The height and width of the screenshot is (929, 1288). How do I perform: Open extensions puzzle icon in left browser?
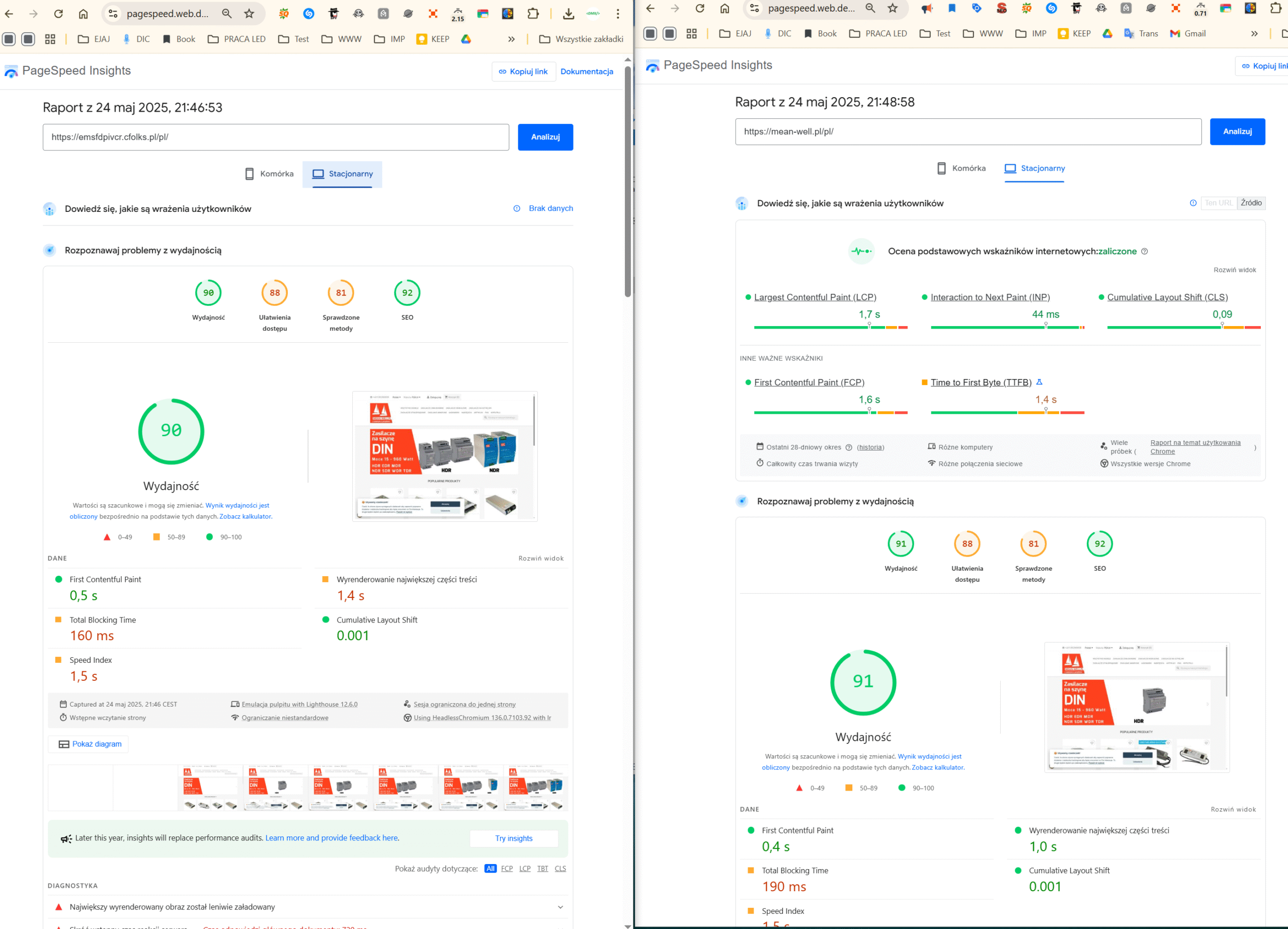click(x=533, y=14)
